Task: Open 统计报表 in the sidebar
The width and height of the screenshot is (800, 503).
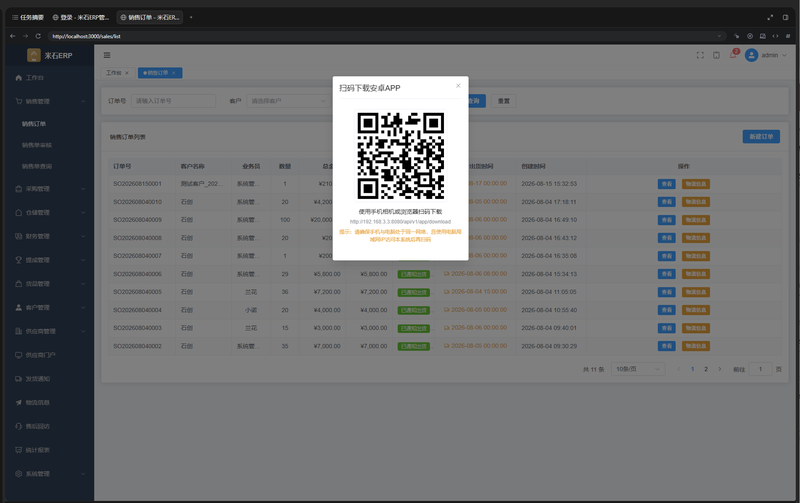Action: pos(49,450)
